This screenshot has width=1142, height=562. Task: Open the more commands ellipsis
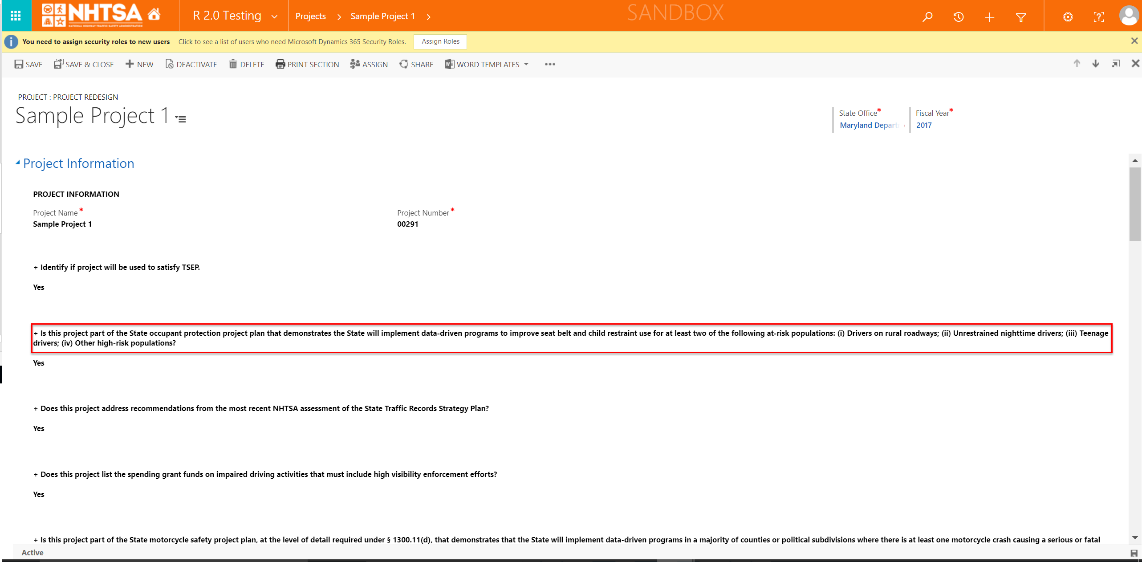pyautogui.click(x=549, y=64)
